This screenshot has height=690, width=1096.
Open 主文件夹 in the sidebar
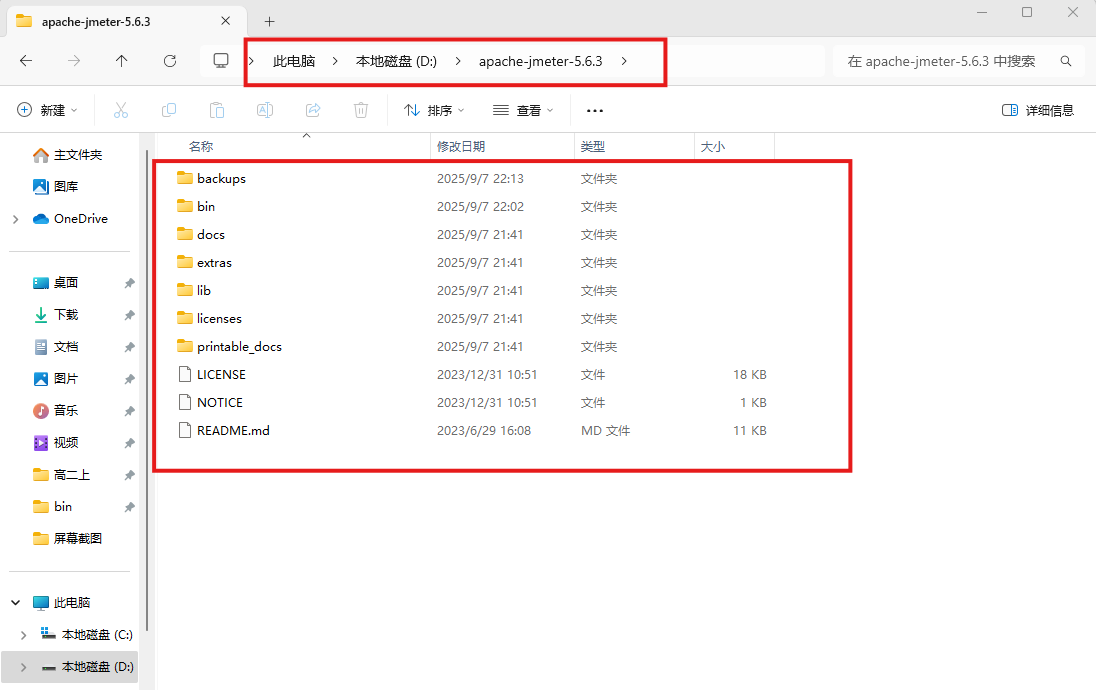click(68, 154)
